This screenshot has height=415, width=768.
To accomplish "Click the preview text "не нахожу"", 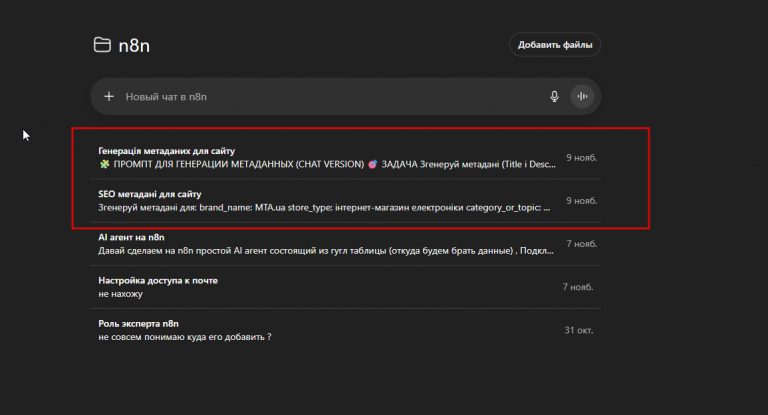I will point(121,295).
